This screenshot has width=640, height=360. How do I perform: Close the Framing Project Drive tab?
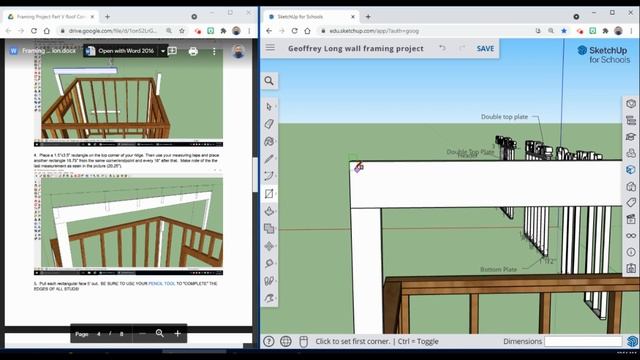(x=92, y=17)
